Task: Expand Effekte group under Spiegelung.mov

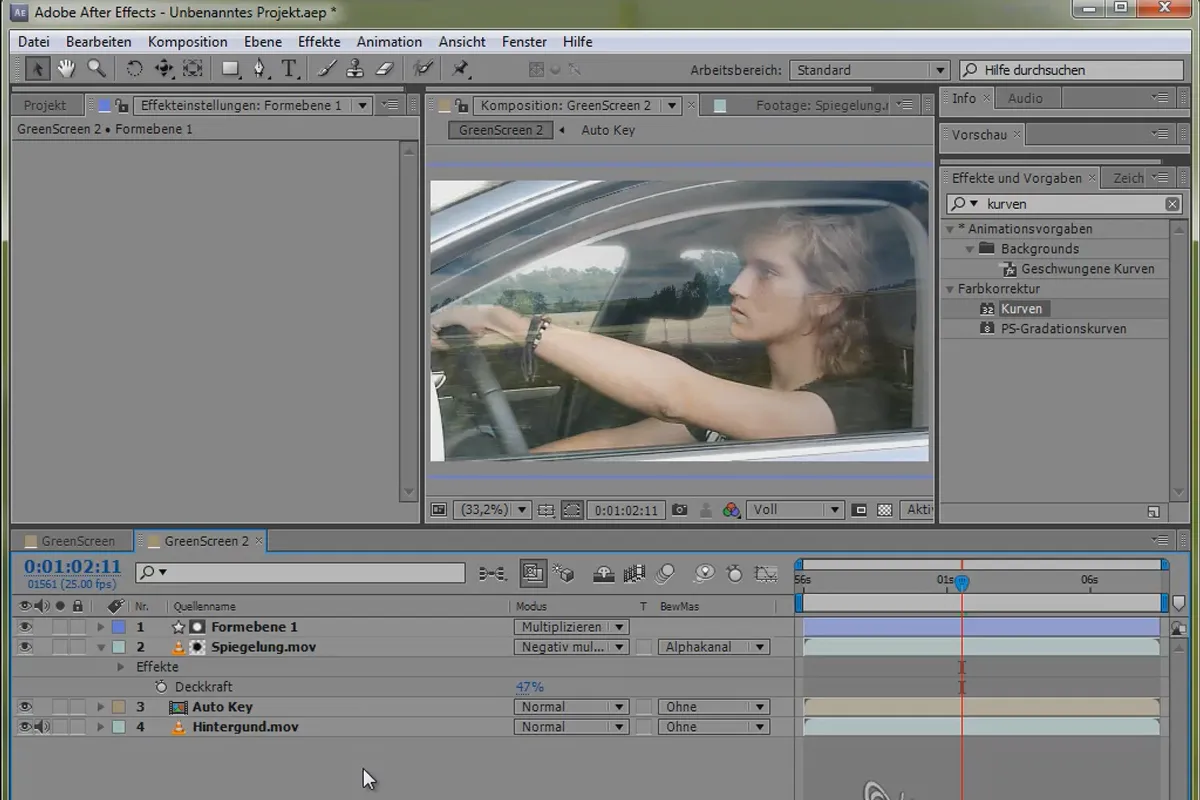Action: [121, 667]
